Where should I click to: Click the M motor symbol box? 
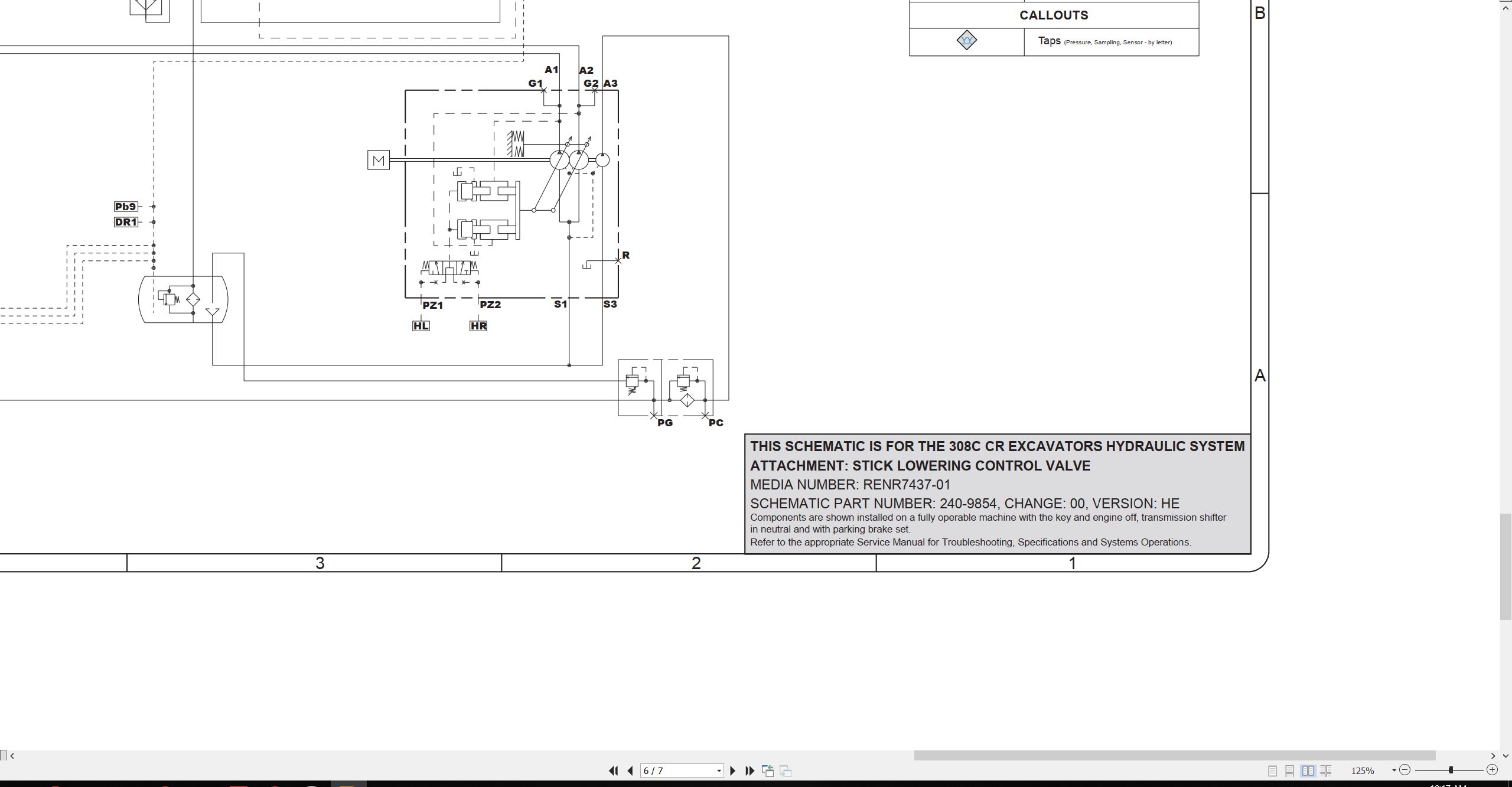click(379, 160)
